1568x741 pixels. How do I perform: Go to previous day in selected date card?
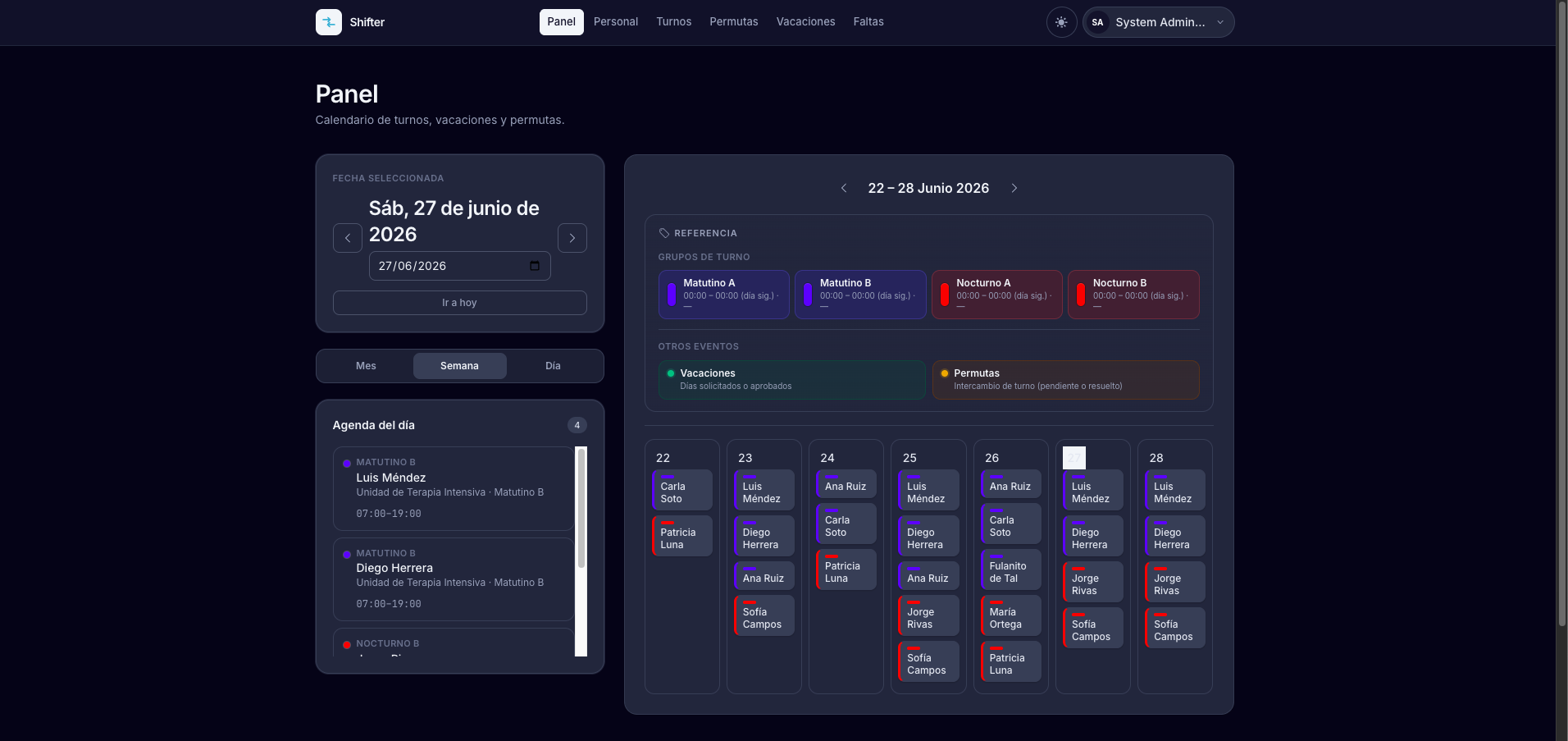tap(348, 238)
